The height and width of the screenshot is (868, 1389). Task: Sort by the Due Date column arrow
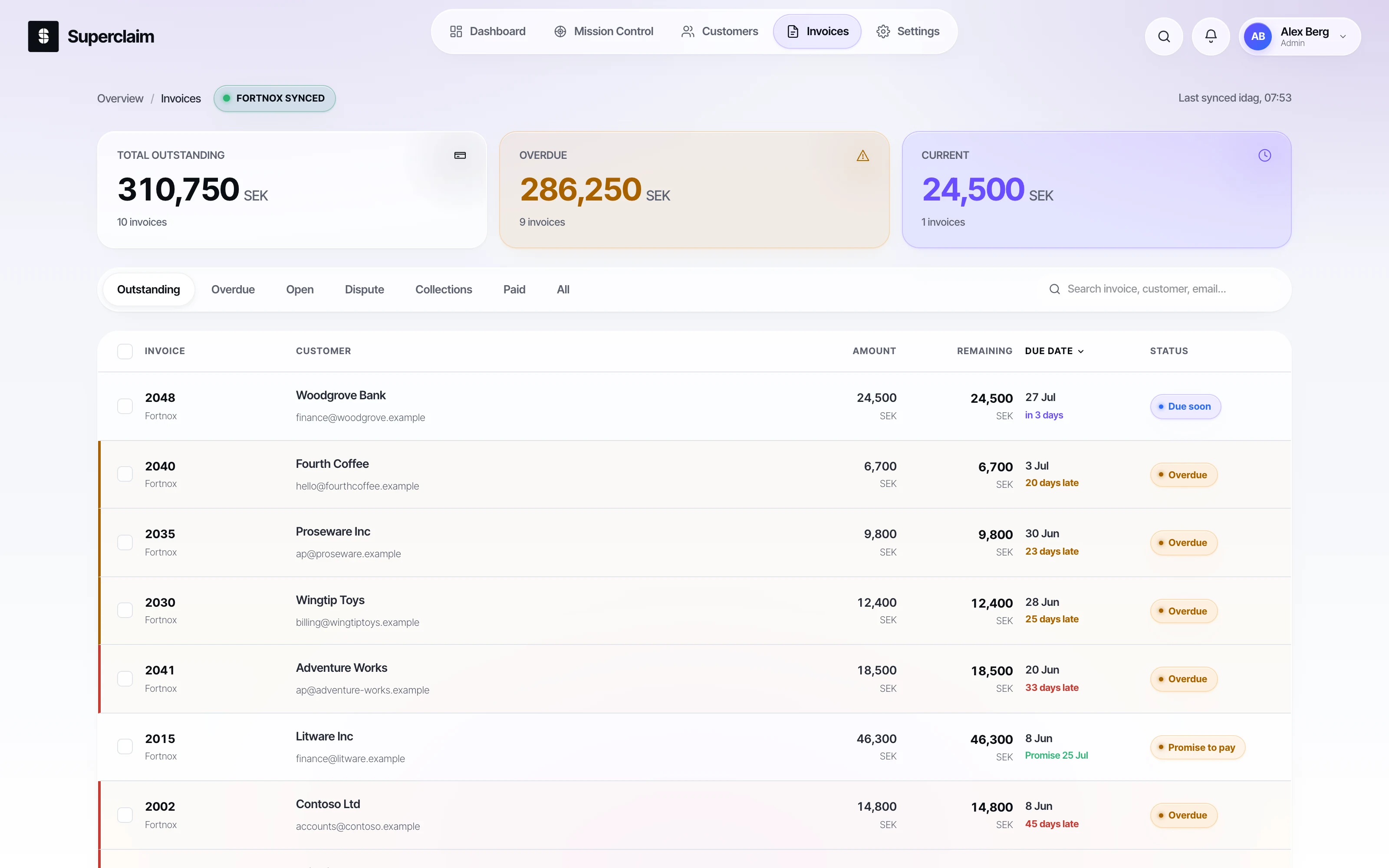[1081, 351]
